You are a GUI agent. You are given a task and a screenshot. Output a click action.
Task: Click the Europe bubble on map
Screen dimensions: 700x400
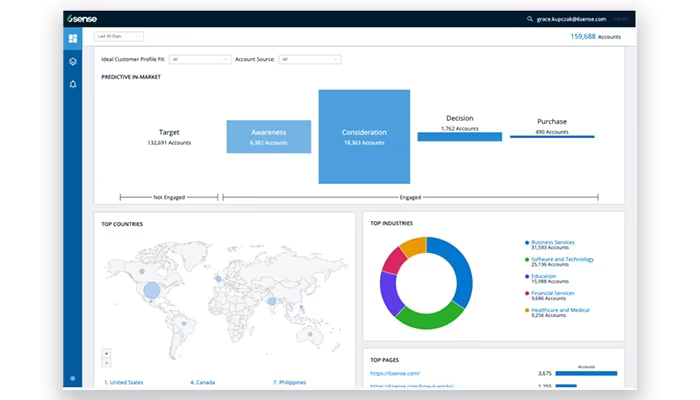[x=218, y=279]
